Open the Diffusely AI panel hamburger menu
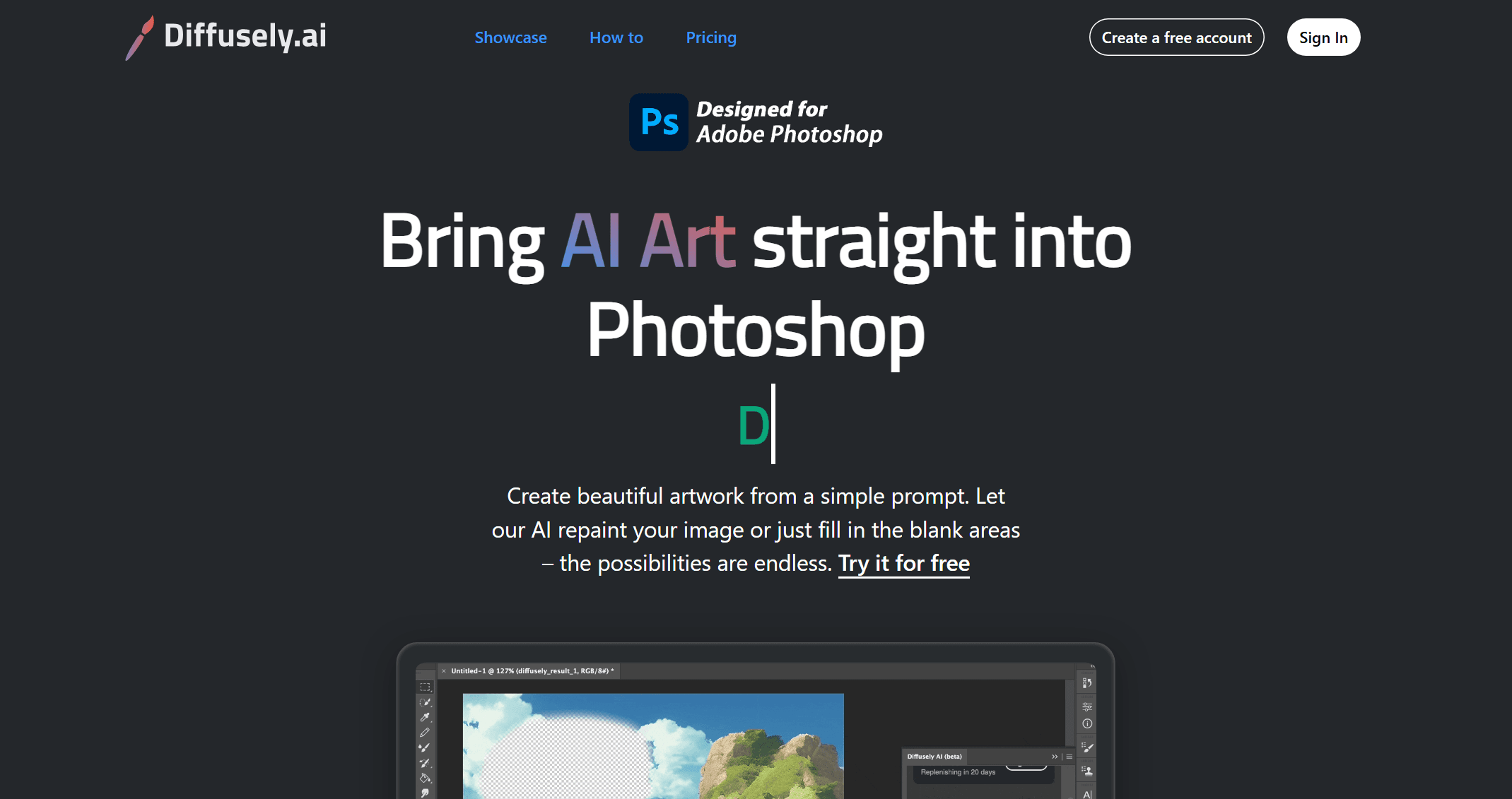Screen dimensions: 1512x799 (x=1069, y=757)
